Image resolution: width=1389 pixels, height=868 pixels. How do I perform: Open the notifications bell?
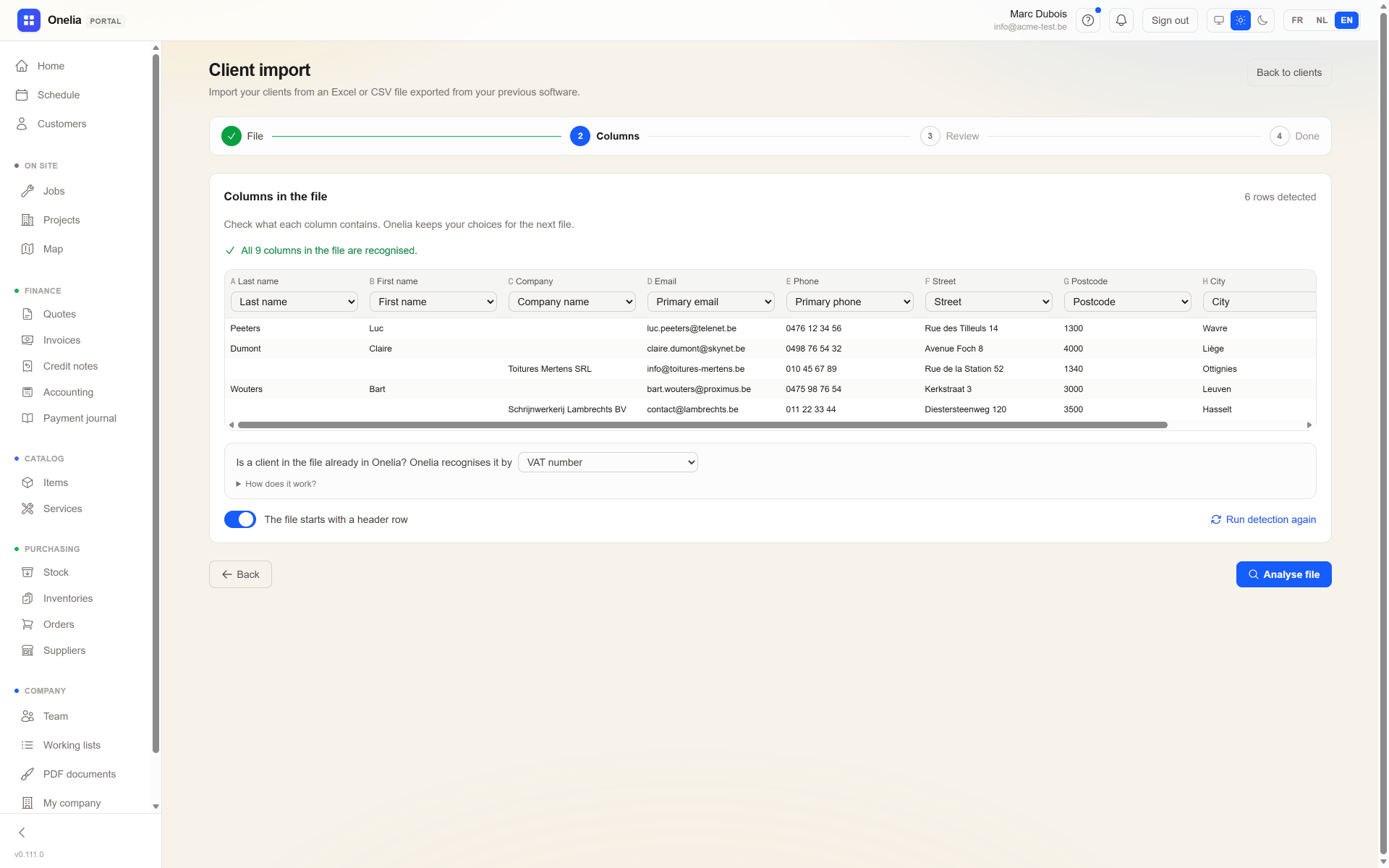[1121, 20]
